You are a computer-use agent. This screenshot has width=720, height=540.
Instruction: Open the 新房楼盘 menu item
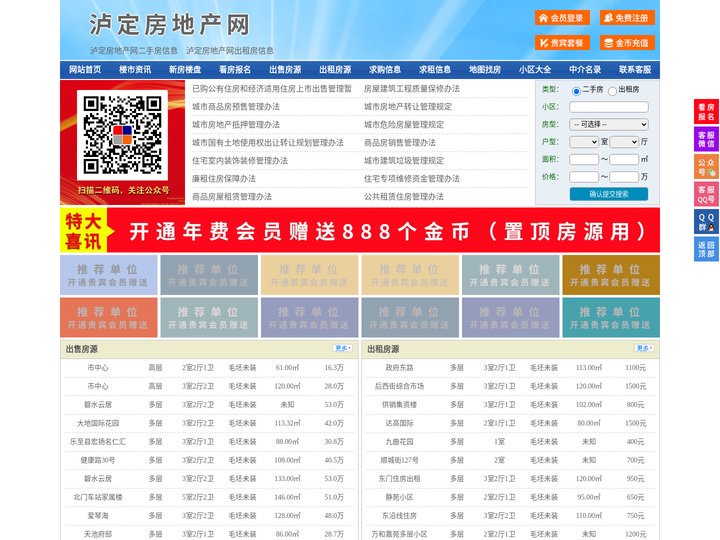(x=185, y=70)
